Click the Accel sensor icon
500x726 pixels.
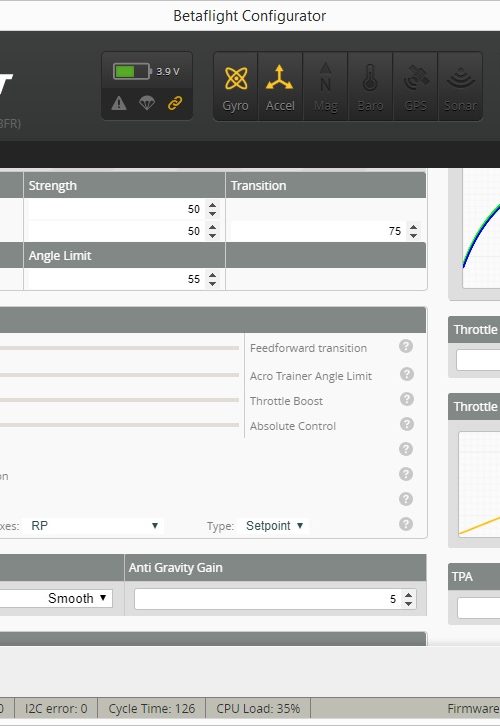[280, 87]
